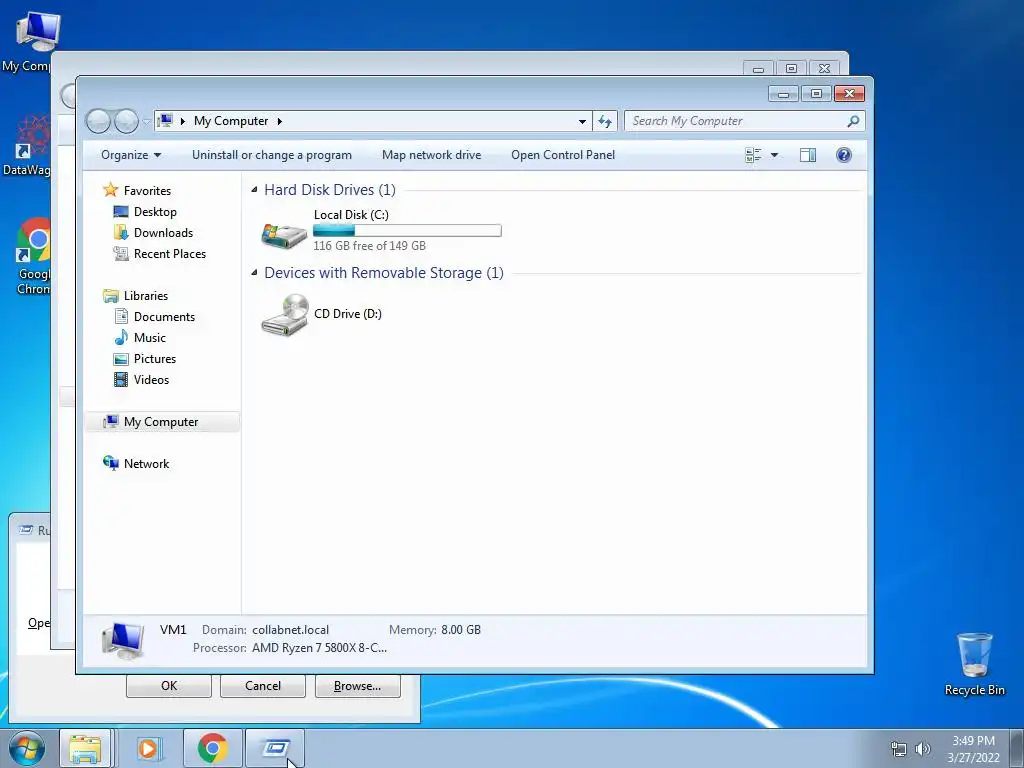This screenshot has width=1024, height=768.
Task: Click Map network drive
Action: point(432,155)
